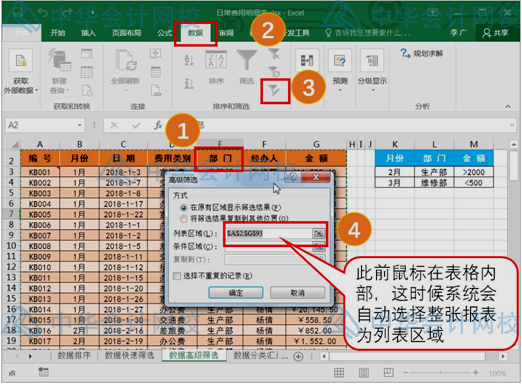Click the Refresh All icon
The image size is (522, 384).
(x=125, y=60)
